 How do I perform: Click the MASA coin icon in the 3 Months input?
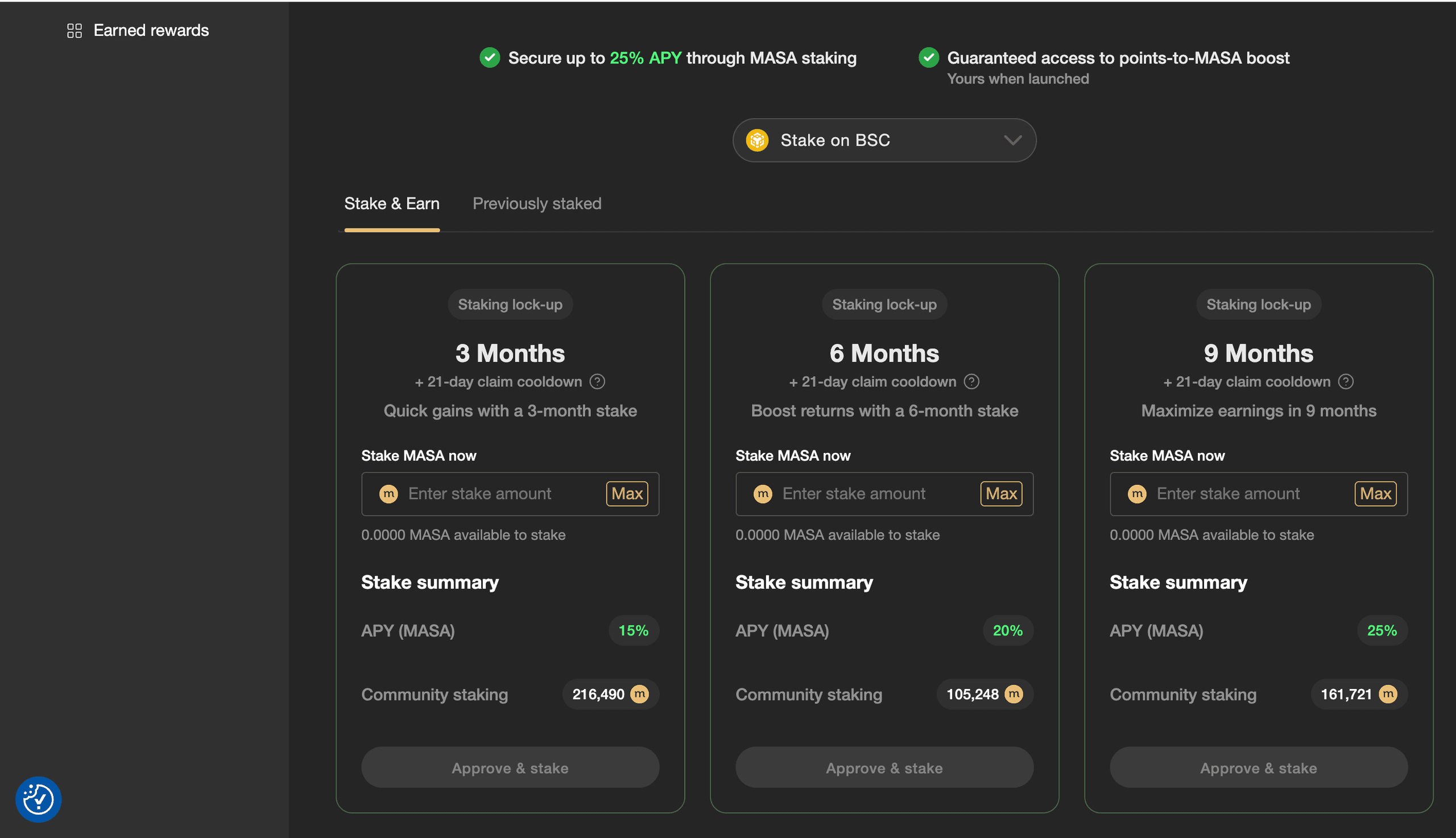pos(389,494)
